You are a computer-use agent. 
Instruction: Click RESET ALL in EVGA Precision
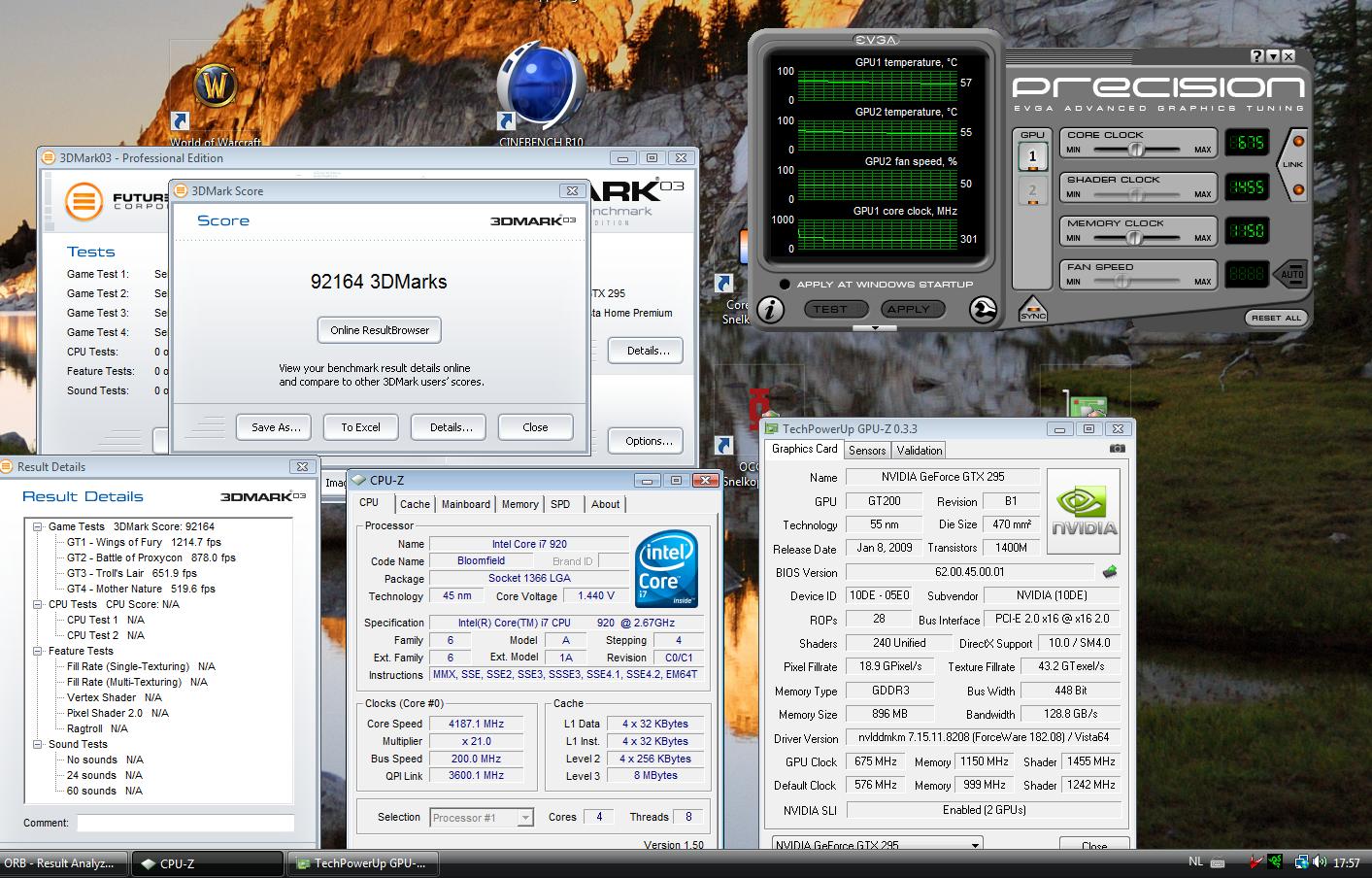1276,318
